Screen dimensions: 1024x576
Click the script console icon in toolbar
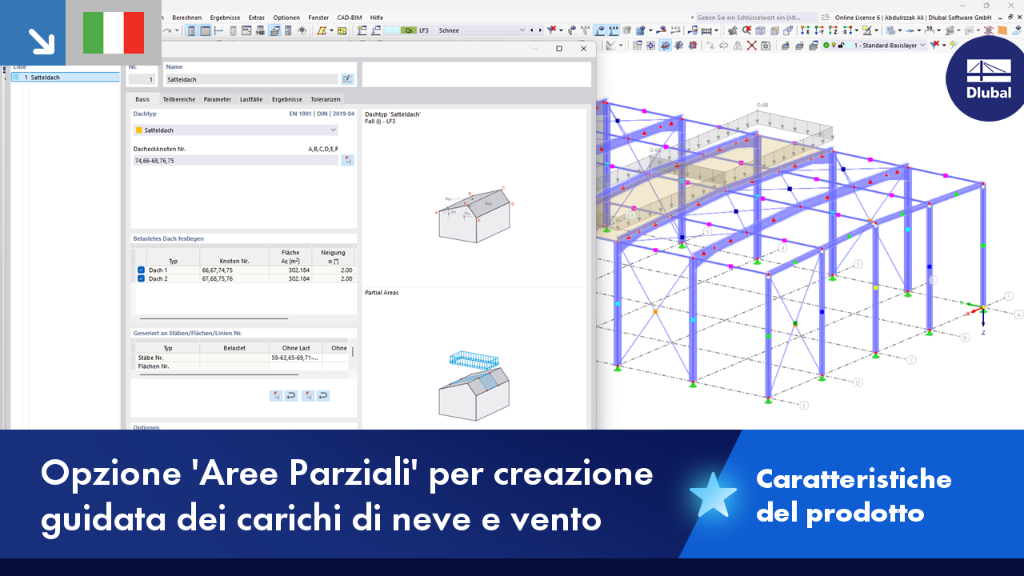[x=246, y=30]
